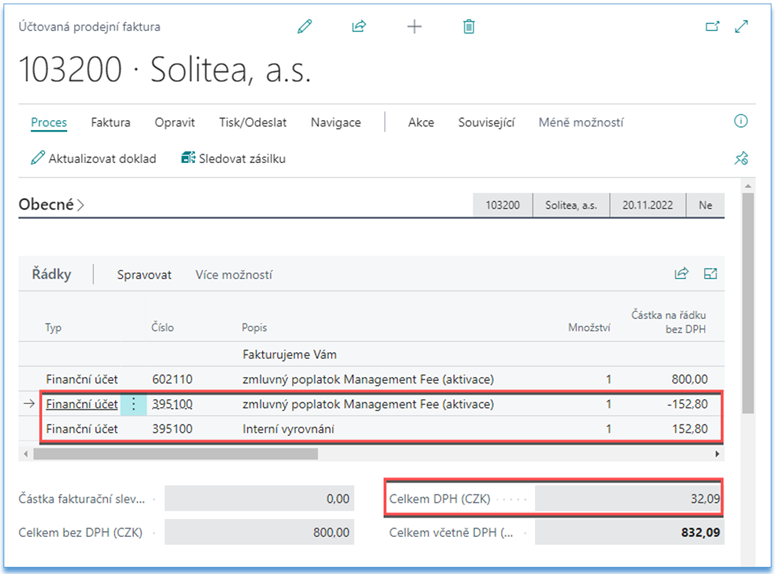
Task: Click the expand fullscreen arrows icon
Action: pos(742,27)
